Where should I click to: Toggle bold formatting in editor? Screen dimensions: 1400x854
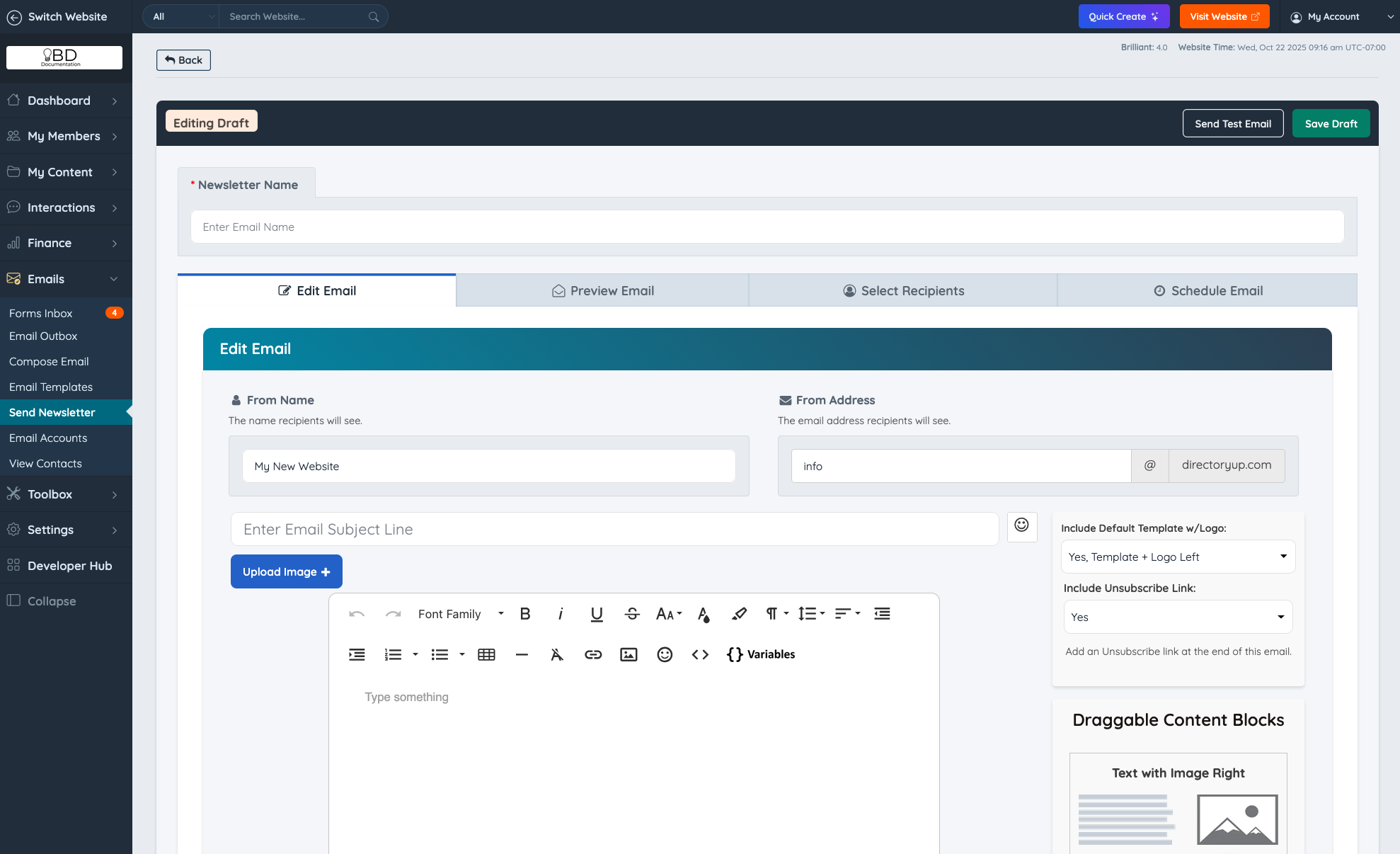(525, 614)
